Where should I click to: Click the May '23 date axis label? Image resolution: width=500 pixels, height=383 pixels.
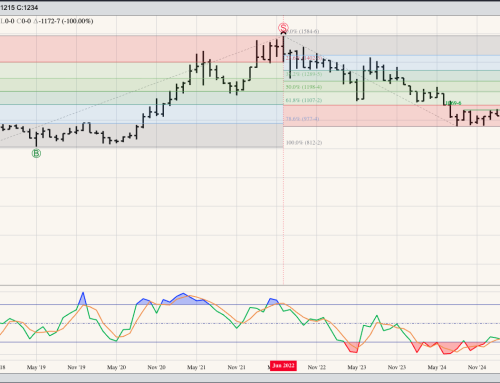[357, 367]
